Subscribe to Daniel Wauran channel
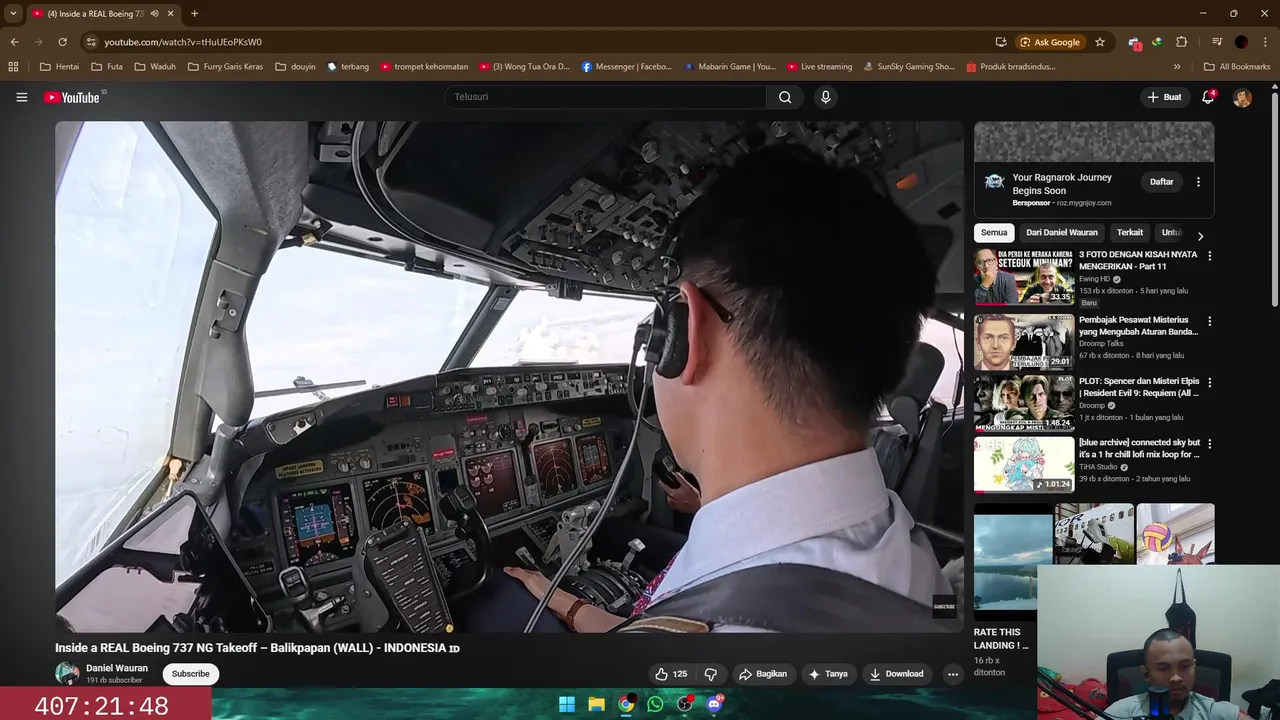The image size is (1280, 720). [190, 674]
